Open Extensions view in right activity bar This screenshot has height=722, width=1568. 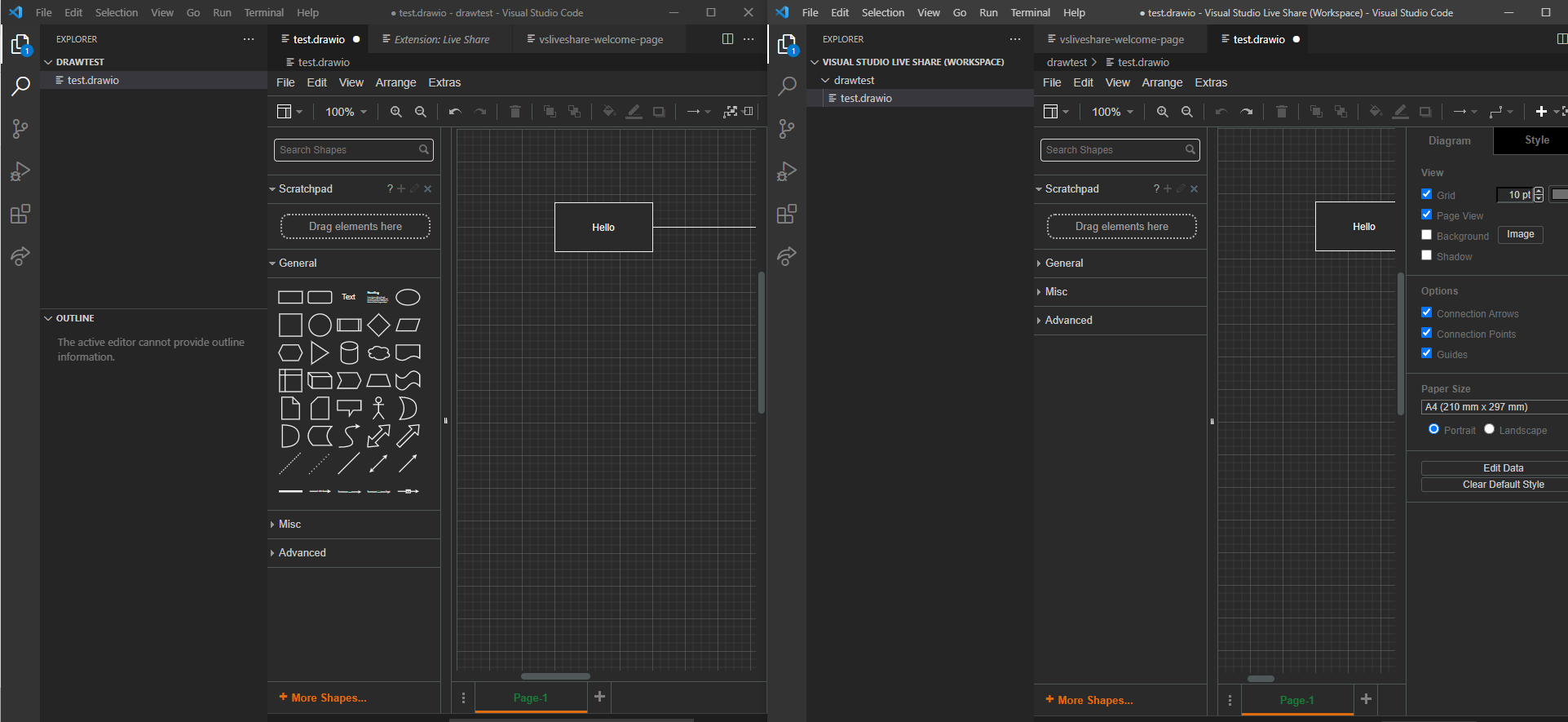click(787, 214)
